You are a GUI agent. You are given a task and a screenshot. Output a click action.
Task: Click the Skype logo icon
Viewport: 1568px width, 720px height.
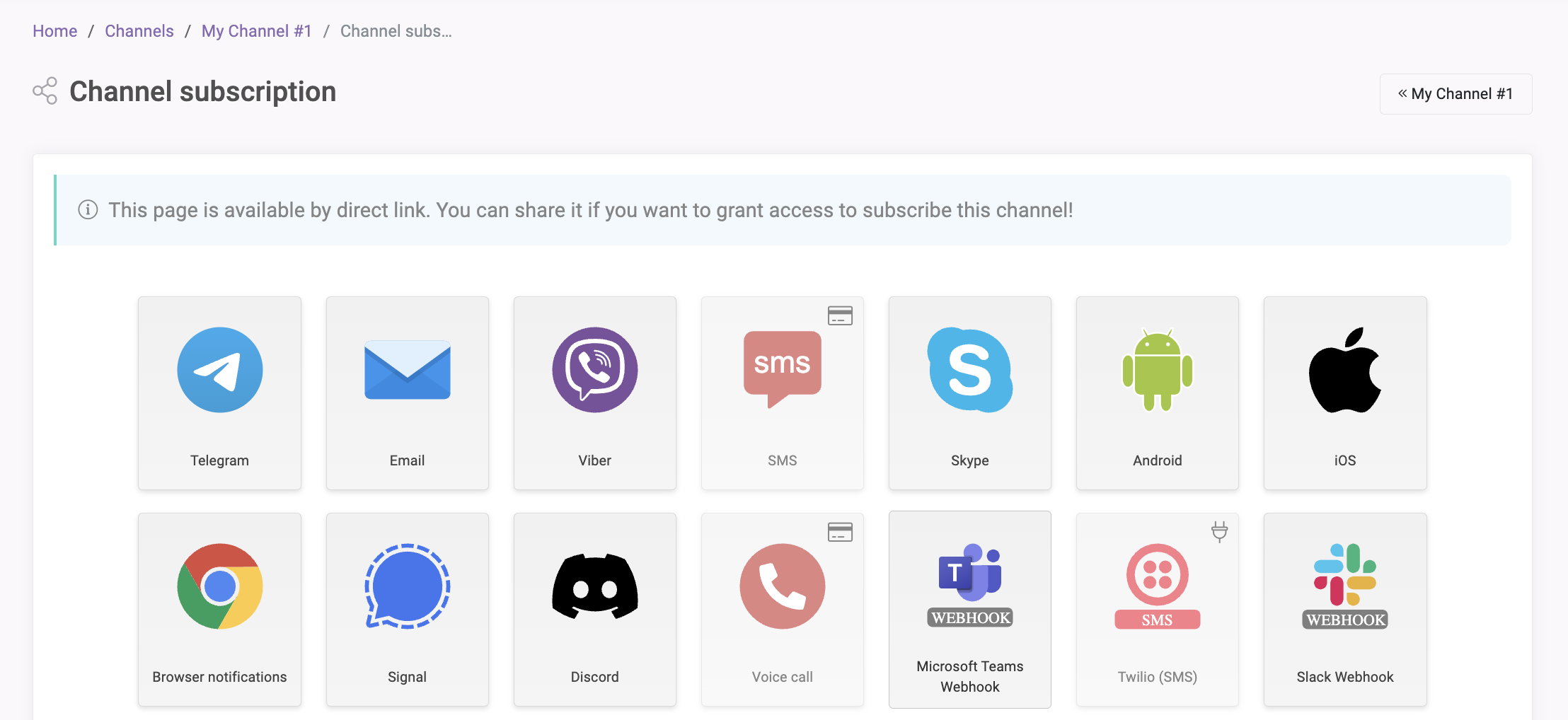click(970, 370)
